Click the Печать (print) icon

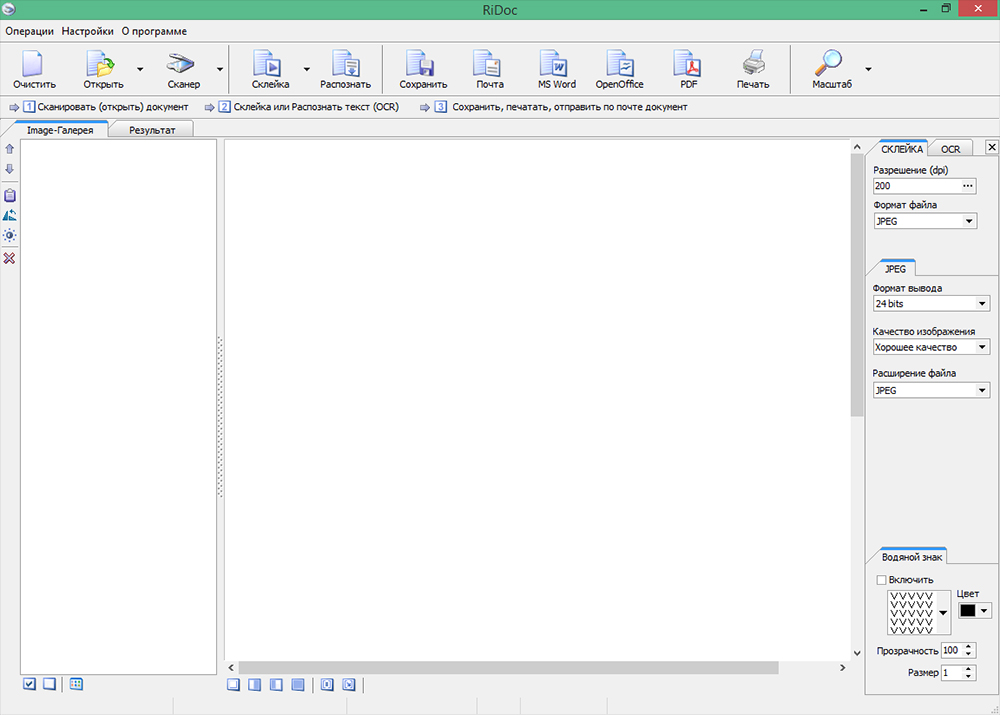click(x=753, y=66)
